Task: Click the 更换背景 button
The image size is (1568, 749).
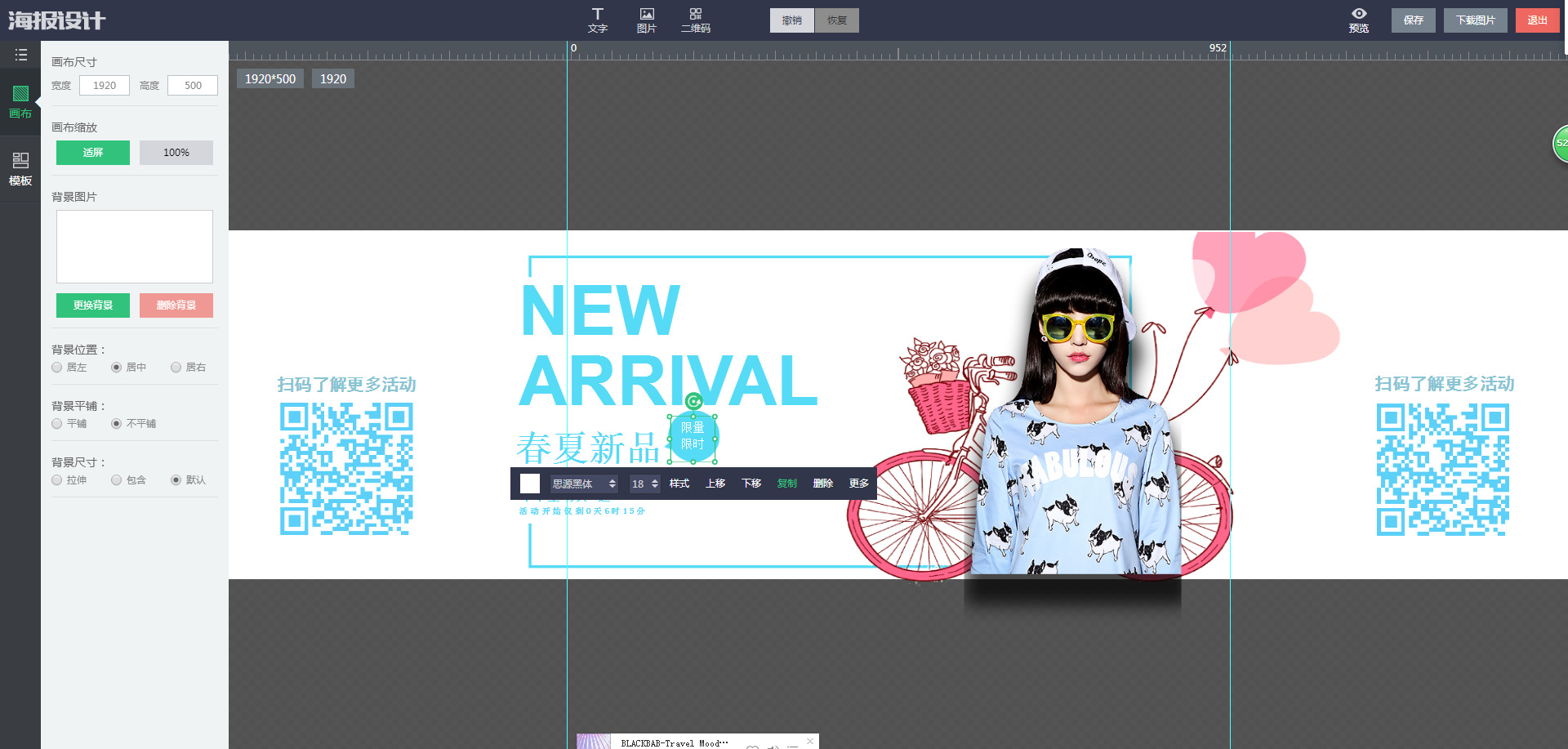Action: tap(93, 305)
